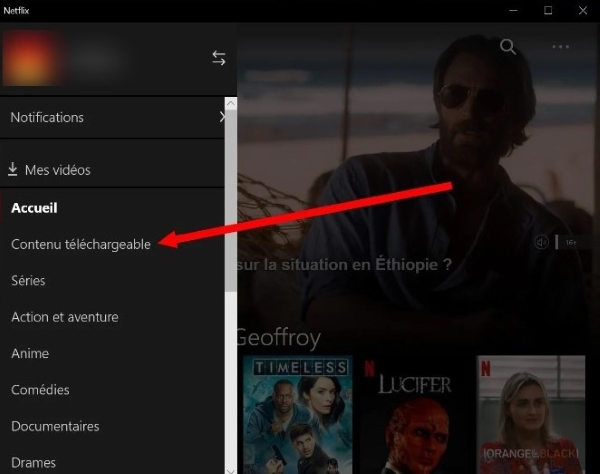Click the switch profile arrows icon
The width and height of the screenshot is (600, 474).
coord(219,58)
